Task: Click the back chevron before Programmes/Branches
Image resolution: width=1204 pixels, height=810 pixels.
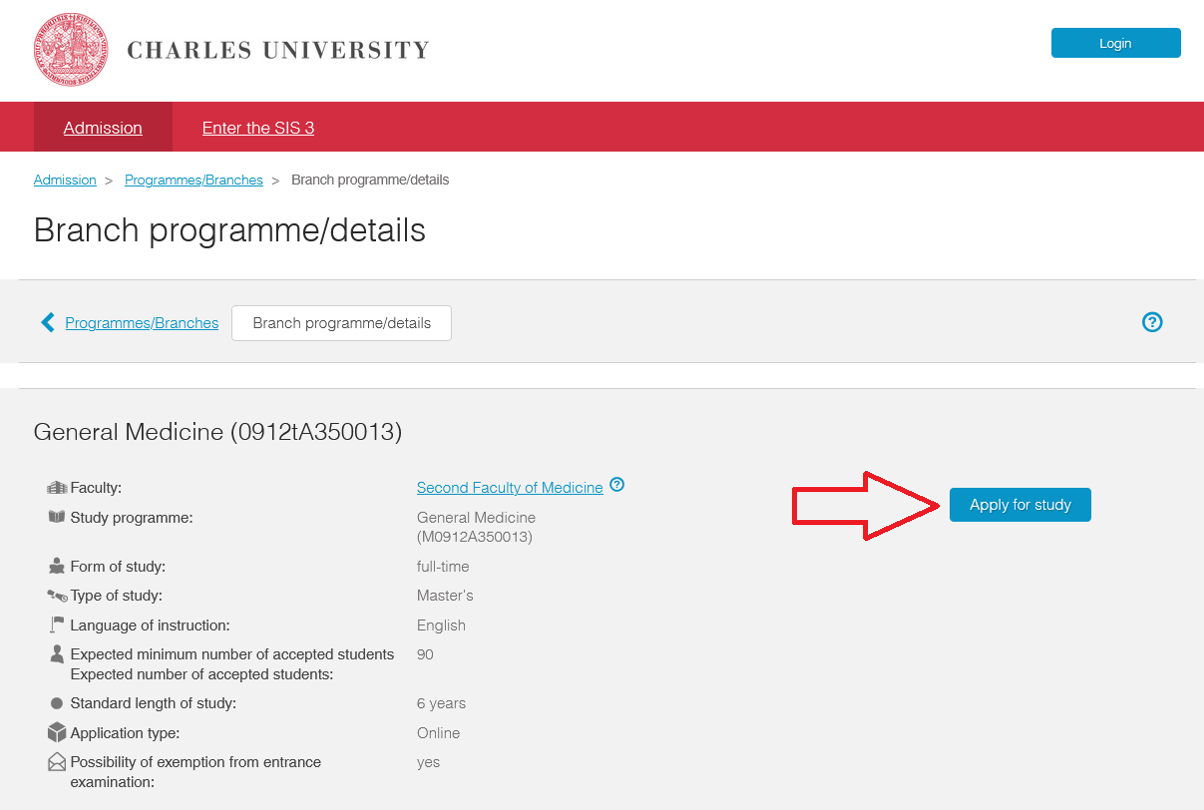Action: 47,322
